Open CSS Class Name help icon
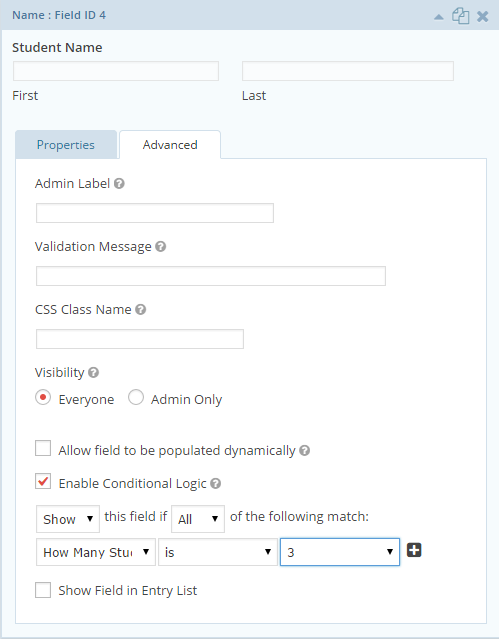Screen dimensions: 499x639 [141, 310]
